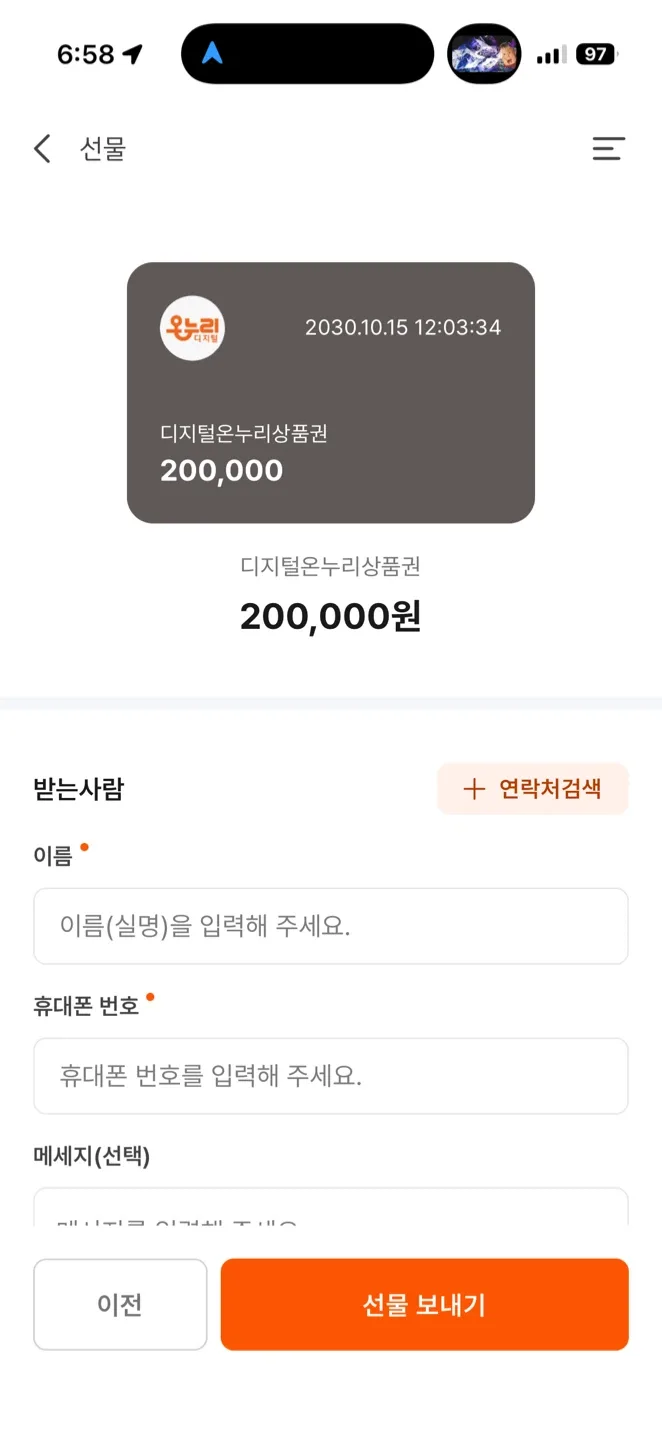Tap the battery indicator showing 97
The image size is (662, 1440).
pyautogui.click(x=596, y=55)
